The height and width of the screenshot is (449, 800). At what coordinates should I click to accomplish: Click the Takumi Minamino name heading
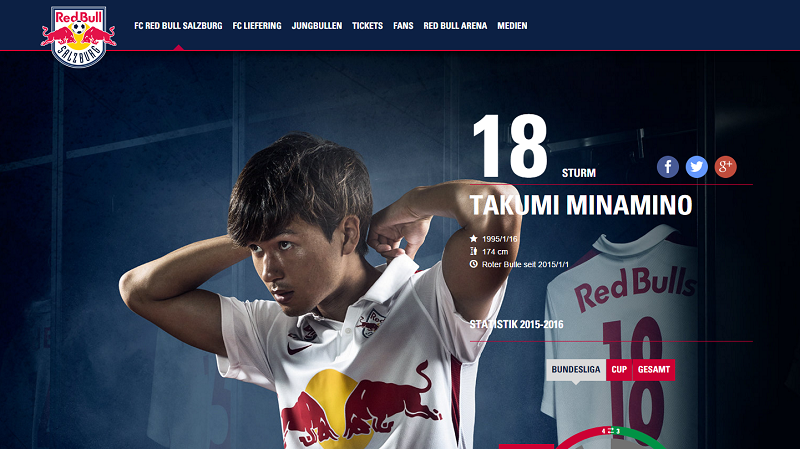pos(581,206)
